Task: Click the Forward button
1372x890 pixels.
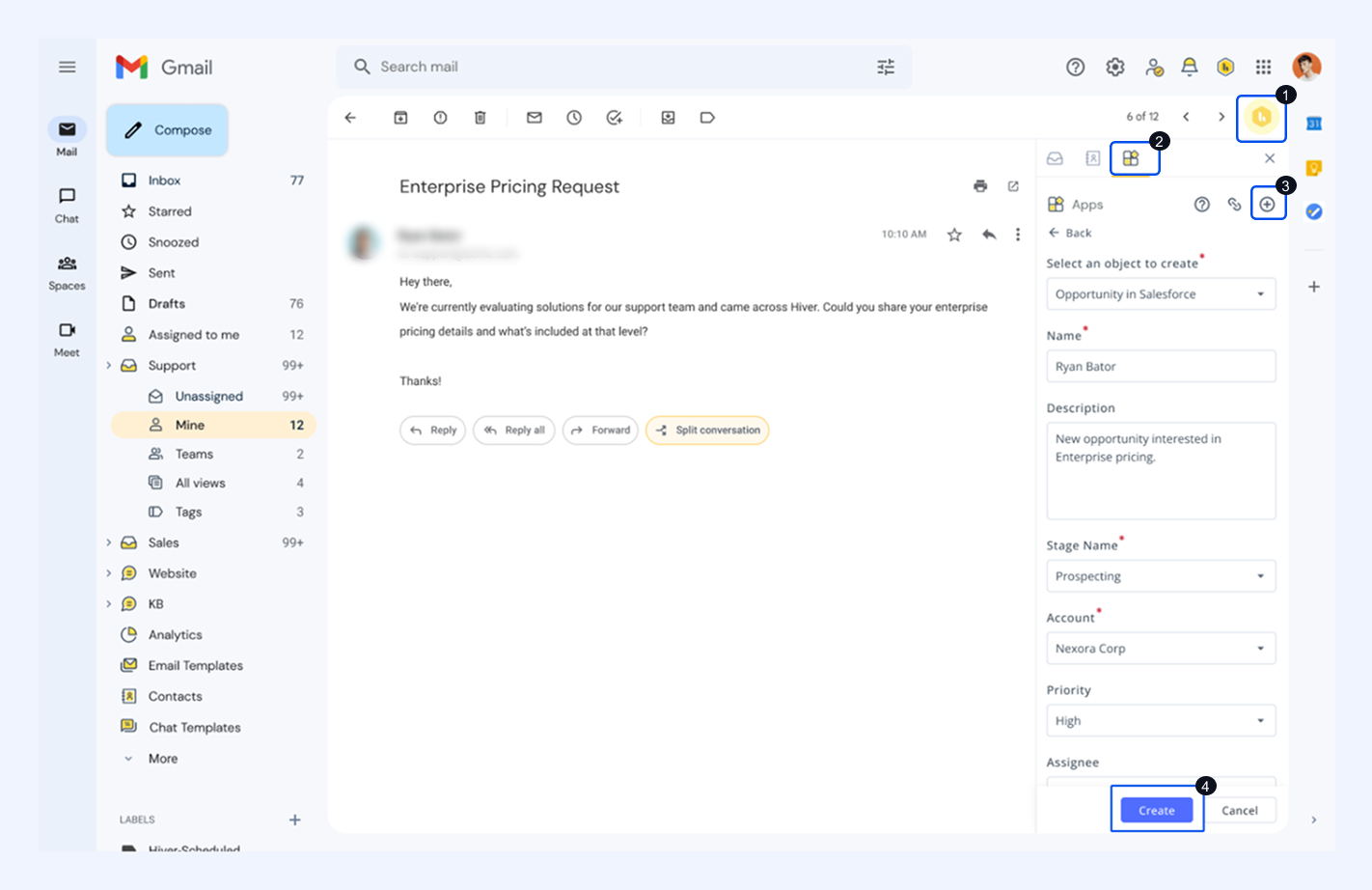Action: (x=600, y=431)
